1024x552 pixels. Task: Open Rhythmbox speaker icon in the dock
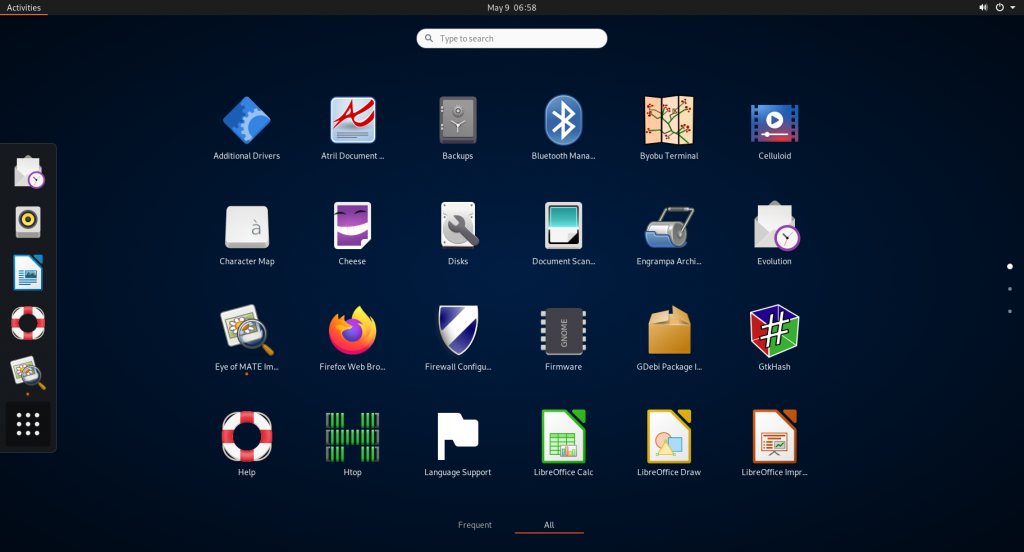28,222
